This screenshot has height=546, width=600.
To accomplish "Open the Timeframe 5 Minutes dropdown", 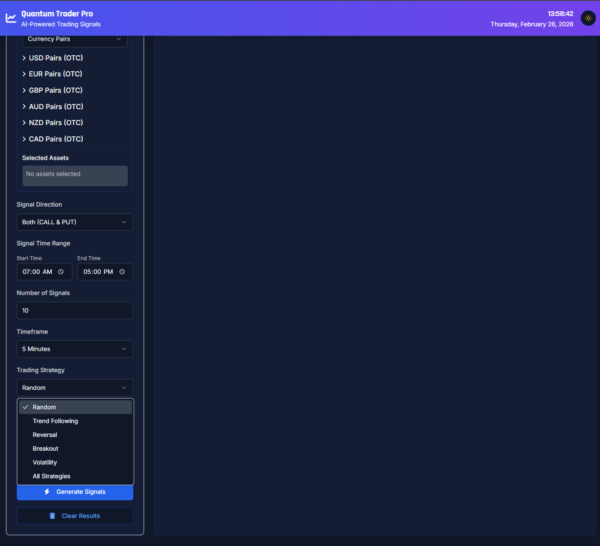I will (x=75, y=349).
